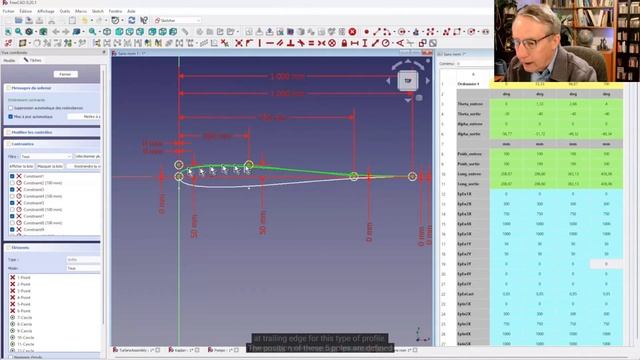
Task: Toggle checkbox for Constraint1
Action: pyautogui.click(x=12, y=176)
